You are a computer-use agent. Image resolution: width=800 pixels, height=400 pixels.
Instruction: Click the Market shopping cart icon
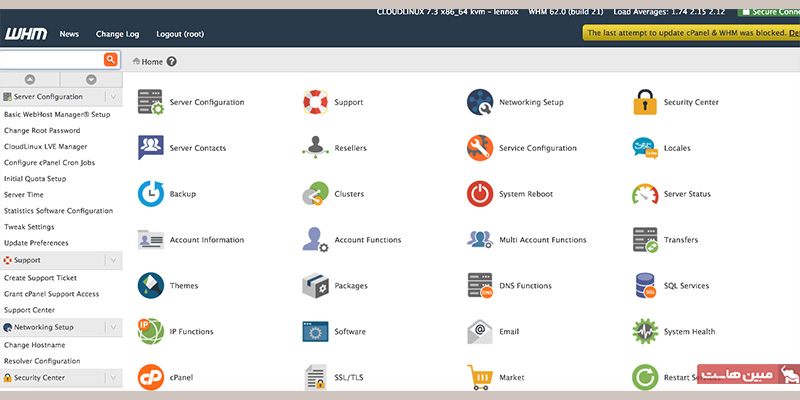480,377
